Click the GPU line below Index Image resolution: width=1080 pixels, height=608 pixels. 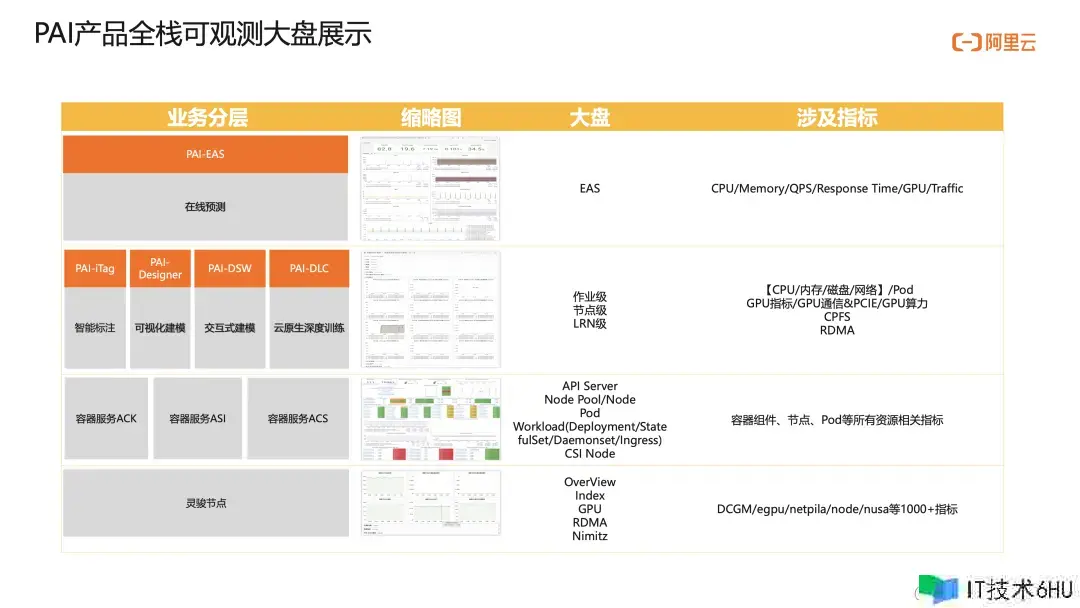coord(590,509)
